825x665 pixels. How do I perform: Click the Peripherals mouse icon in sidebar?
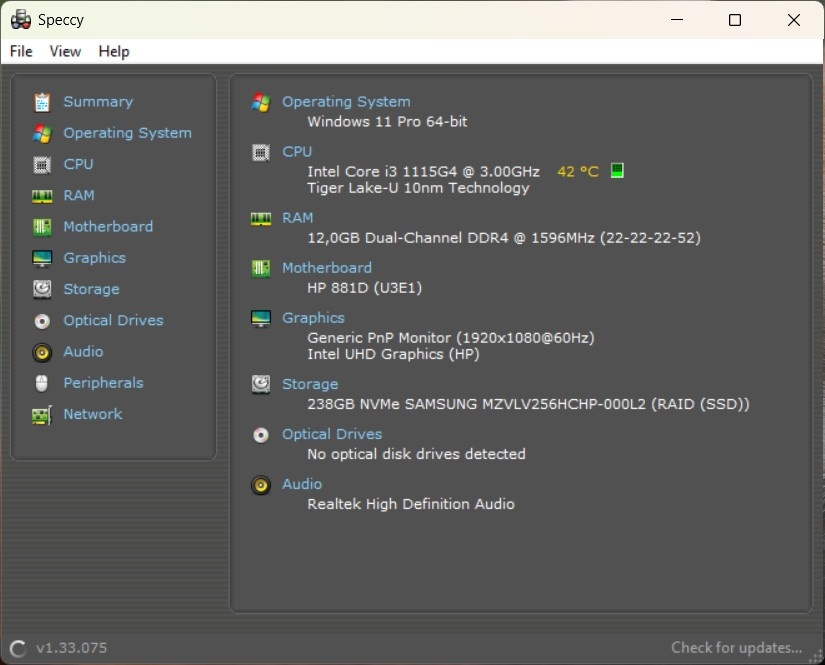[x=41, y=382]
